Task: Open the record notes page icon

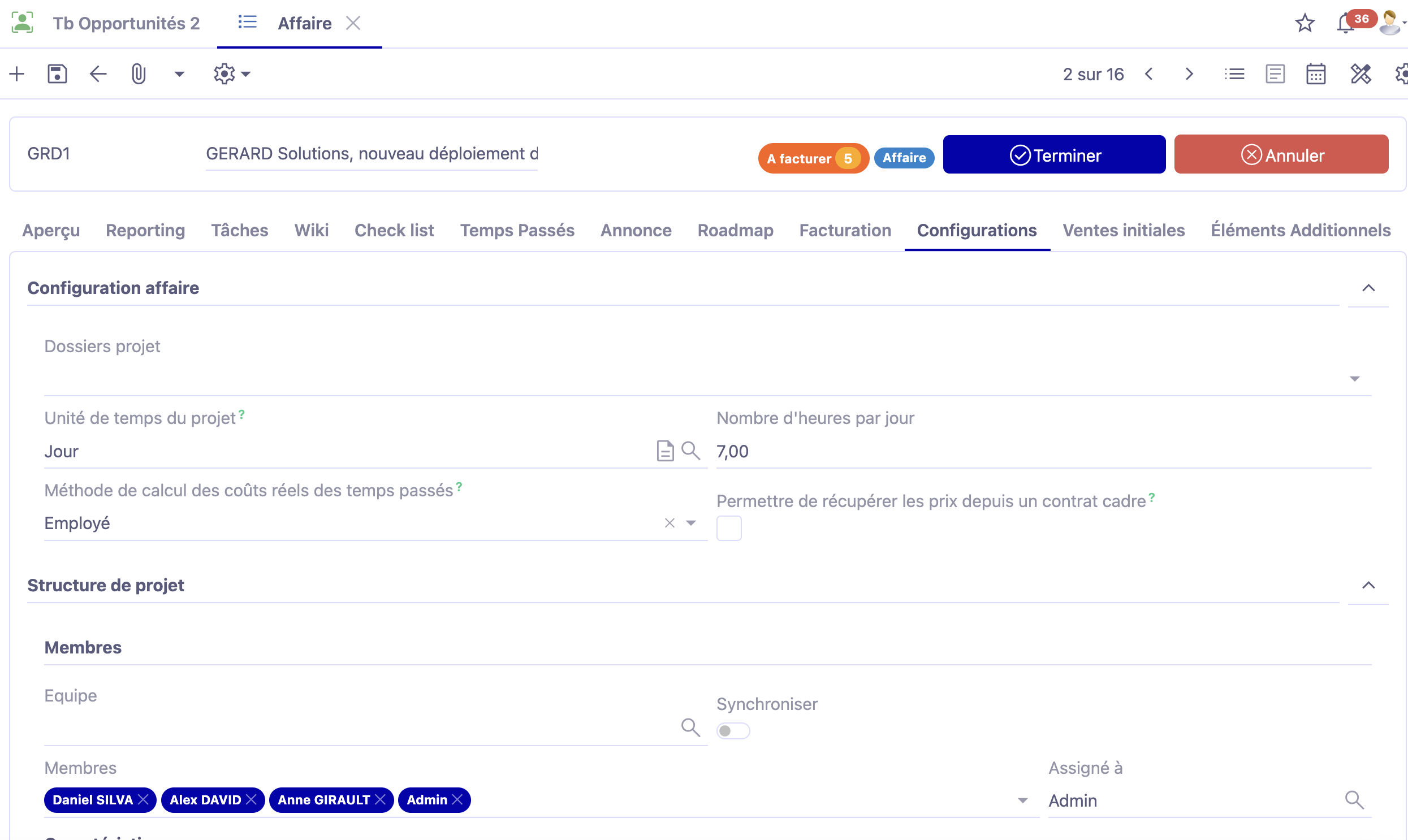Action: tap(1275, 73)
